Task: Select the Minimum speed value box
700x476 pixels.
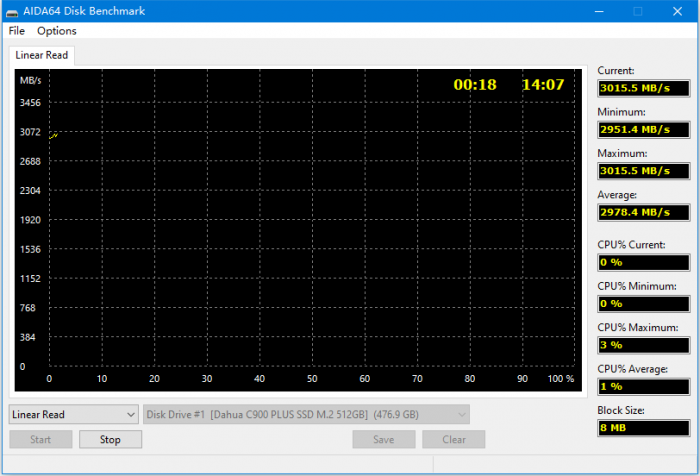Action: (x=643, y=130)
